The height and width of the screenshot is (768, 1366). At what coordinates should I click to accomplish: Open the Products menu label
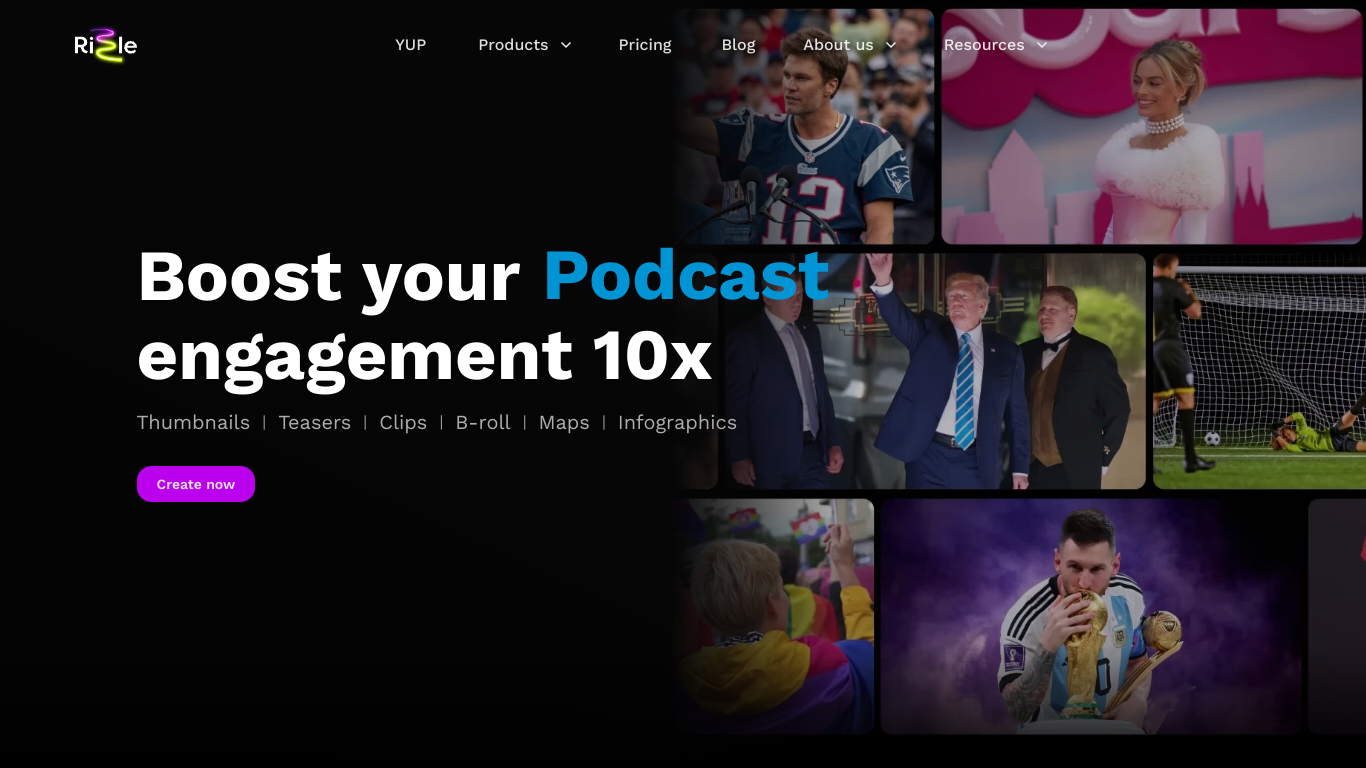[x=513, y=45]
